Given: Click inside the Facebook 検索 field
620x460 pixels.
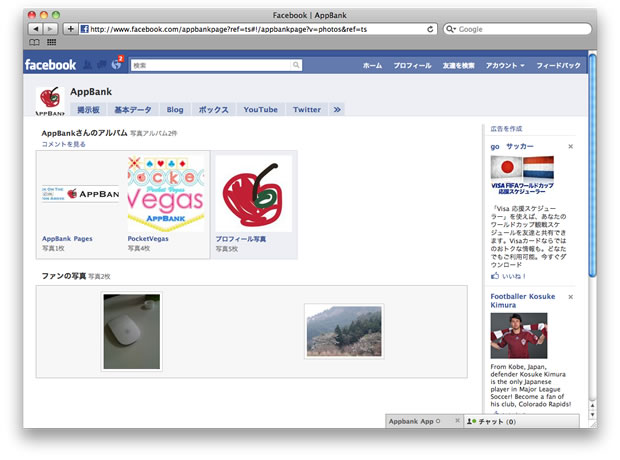Looking at the screenshot, I should point(211,65).
